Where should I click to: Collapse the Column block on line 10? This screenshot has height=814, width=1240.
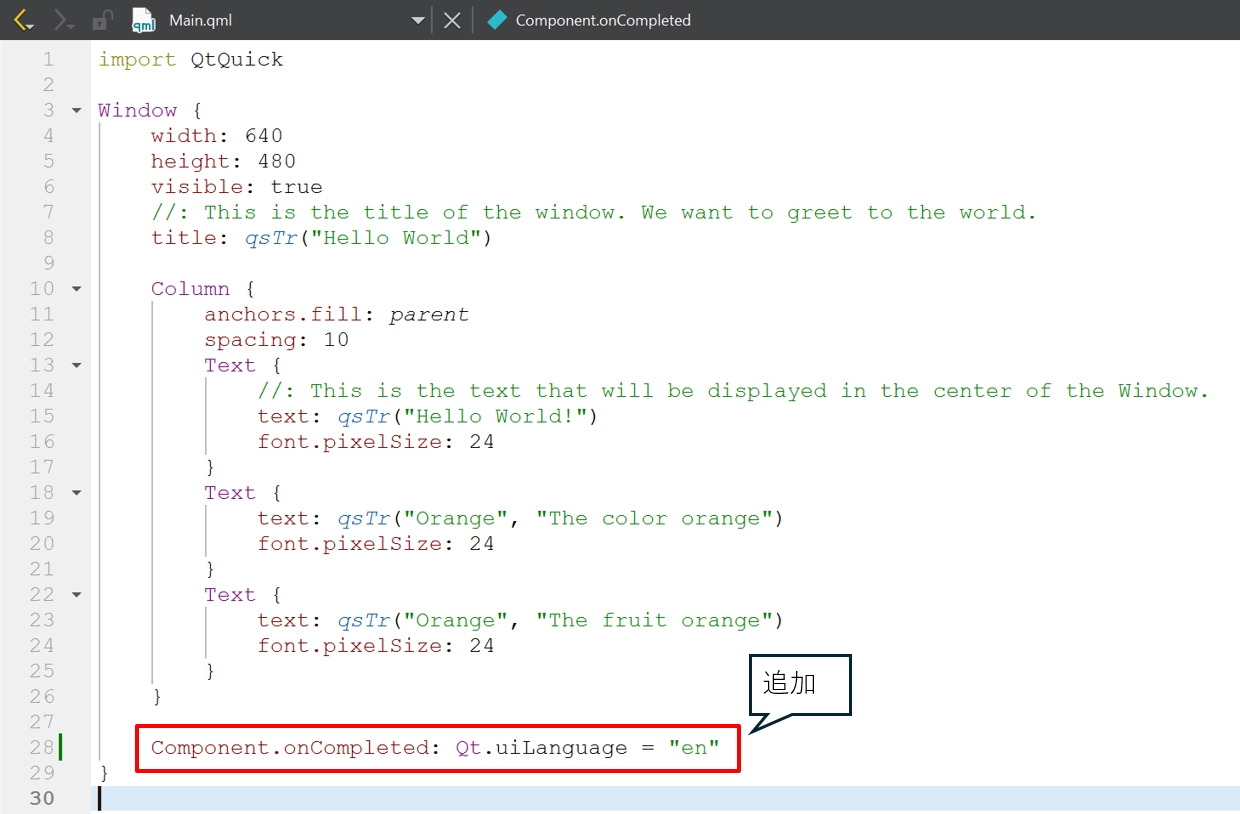(77, 289)
